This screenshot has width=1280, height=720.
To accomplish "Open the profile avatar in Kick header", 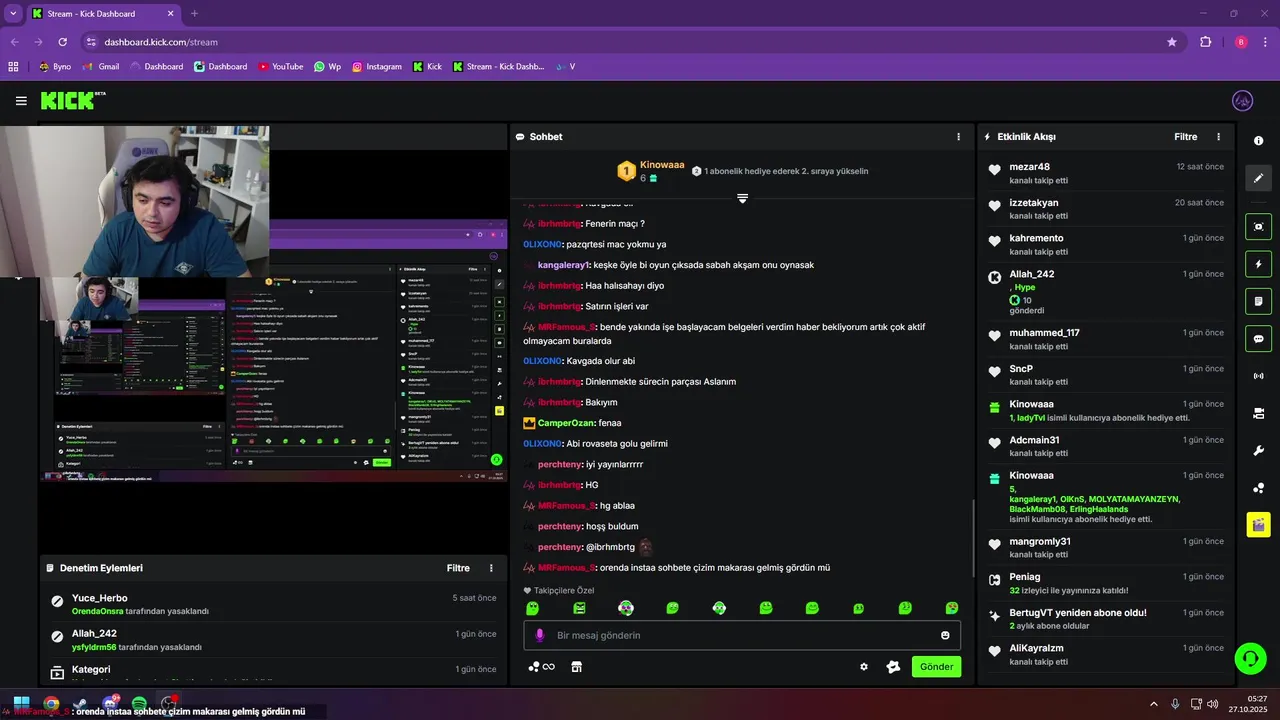I will click(x=1243, y=101).
